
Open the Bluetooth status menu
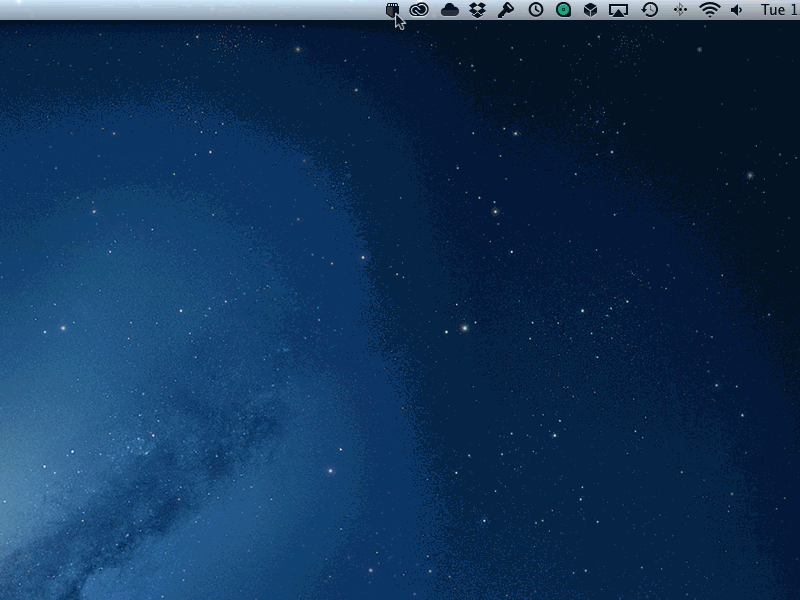(x=680, y=10)
